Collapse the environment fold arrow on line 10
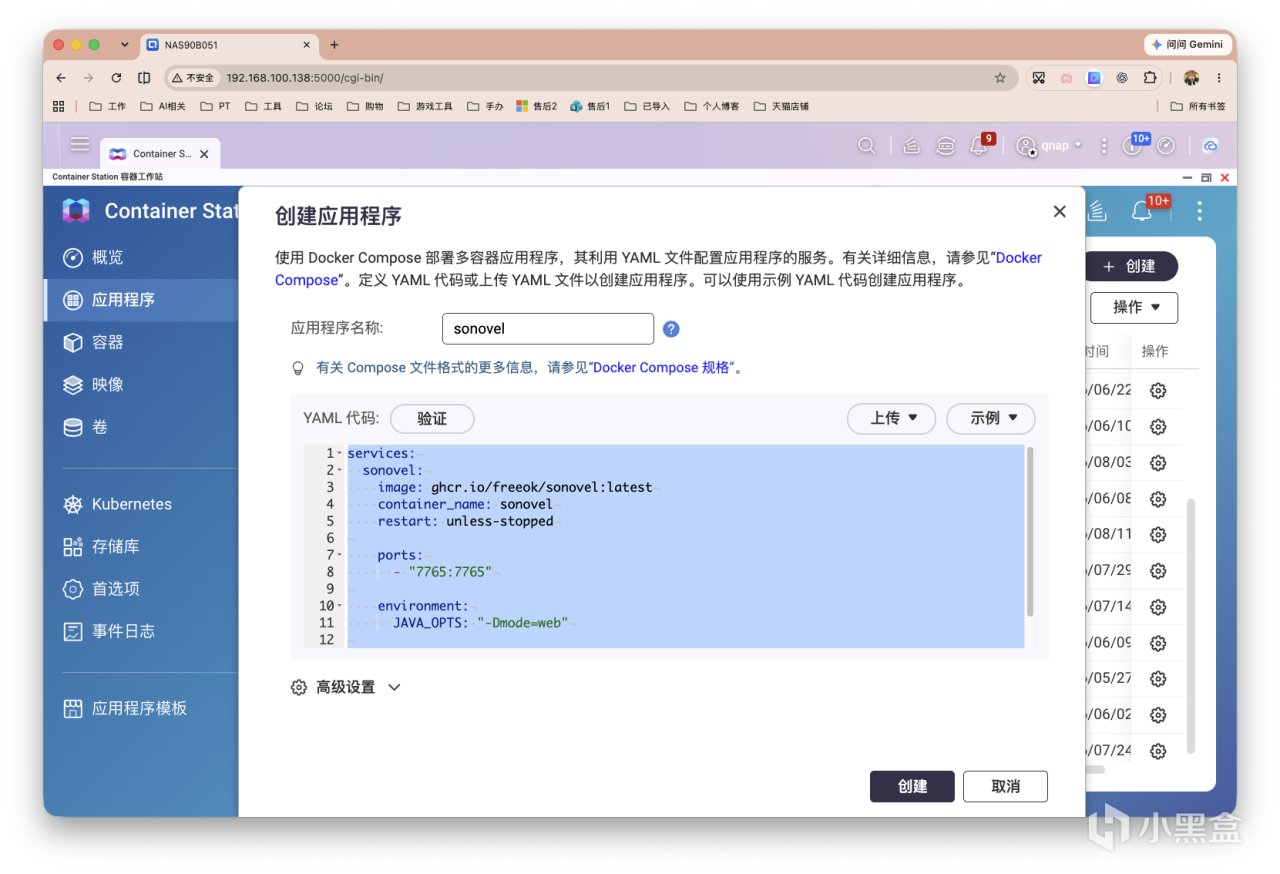 pyautogui.click(x=340, y=606)
